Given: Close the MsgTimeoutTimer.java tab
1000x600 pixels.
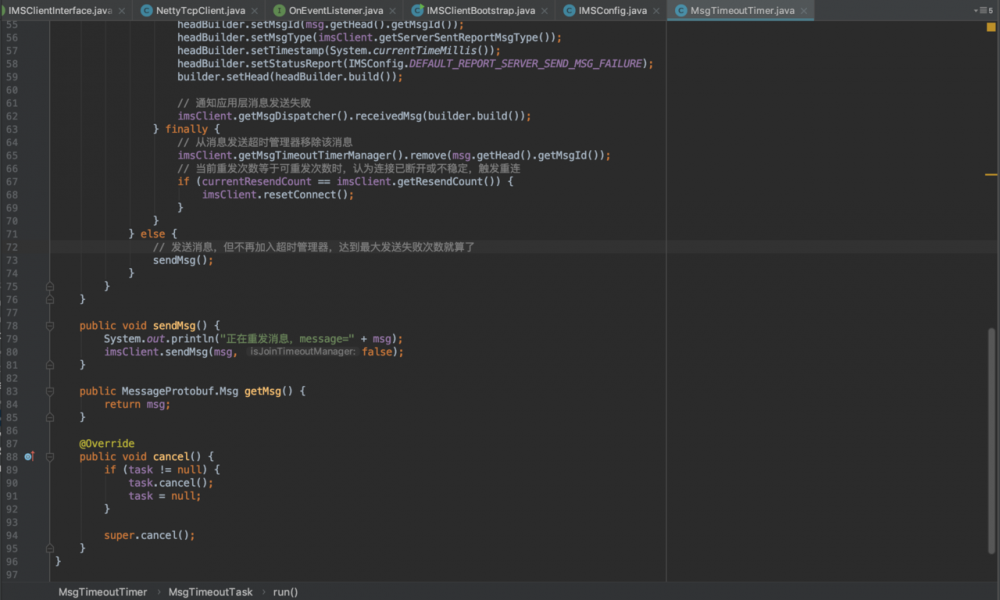Looking at the screenshot, I should pyautogui.click(x=804, y=10).
